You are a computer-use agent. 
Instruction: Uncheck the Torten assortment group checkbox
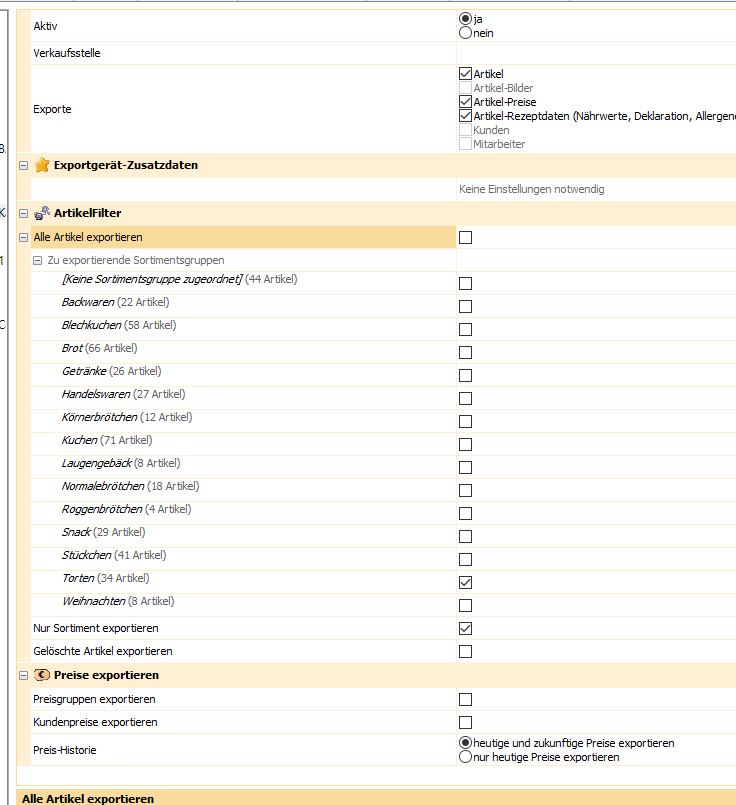coord(465,582)
